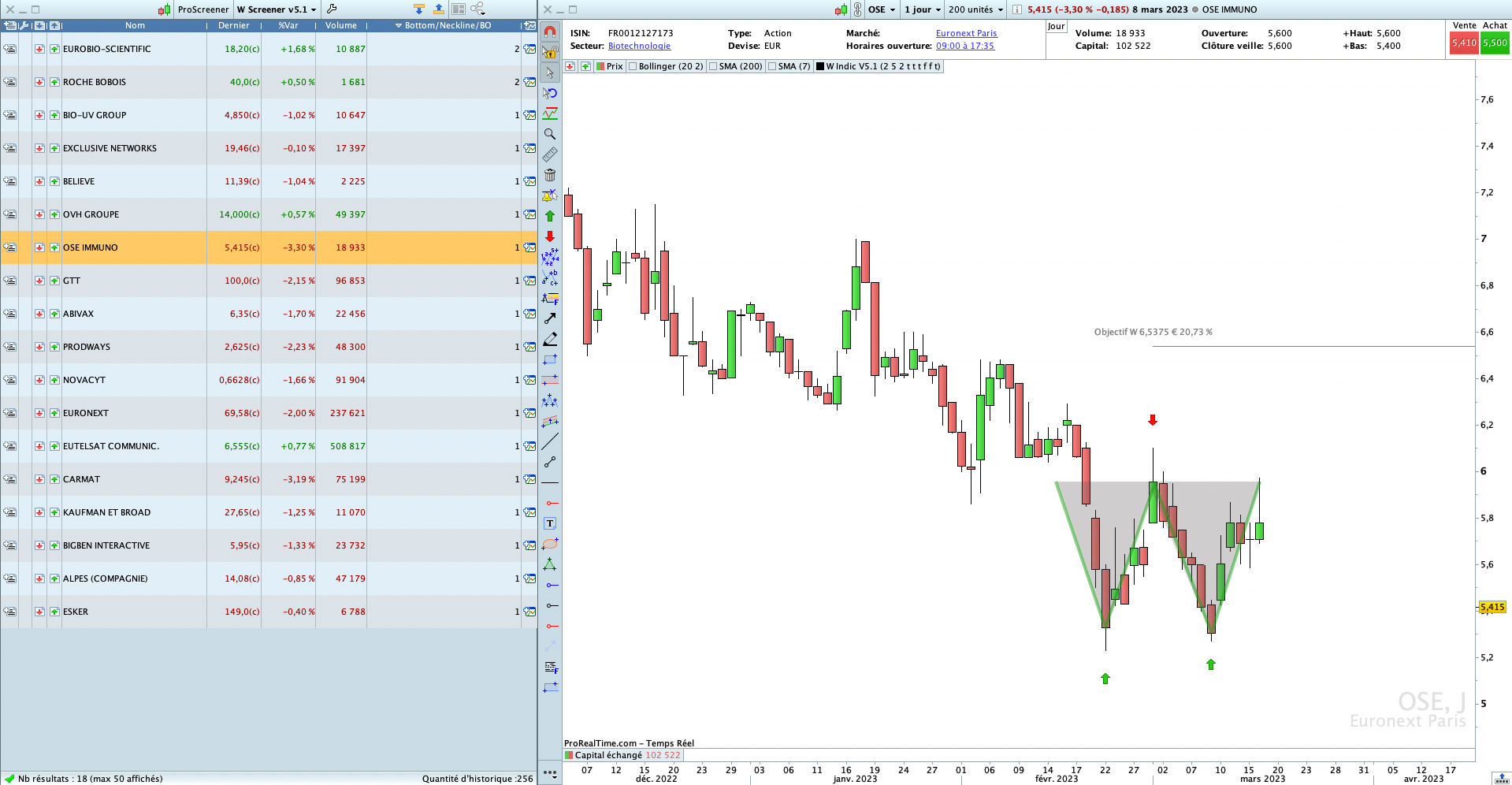Expand indicators with green up arrow
This screenshot has width=1512, height=785.
point(585,66)
